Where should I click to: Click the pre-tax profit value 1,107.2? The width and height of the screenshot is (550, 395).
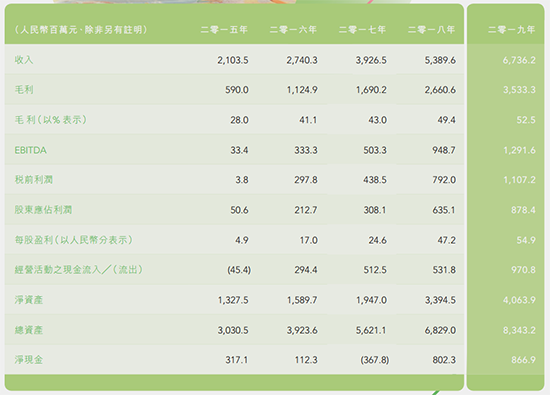519,180
